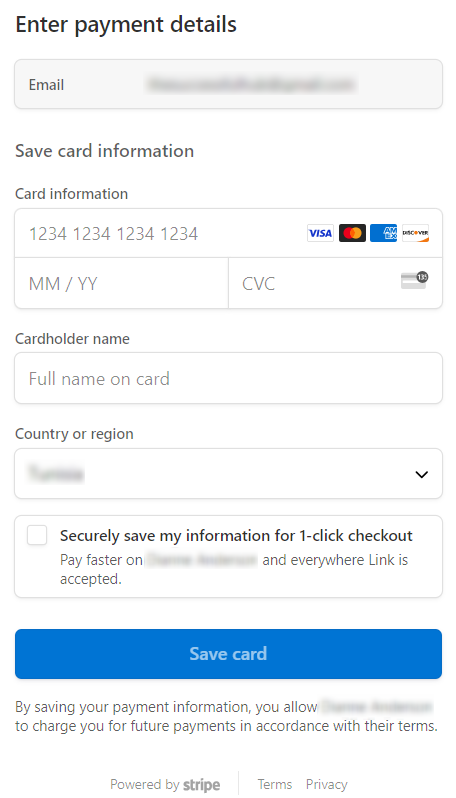This screenshot has width=456, height=798.
Task: Click the Email field
Action: [x=229, y=84]
